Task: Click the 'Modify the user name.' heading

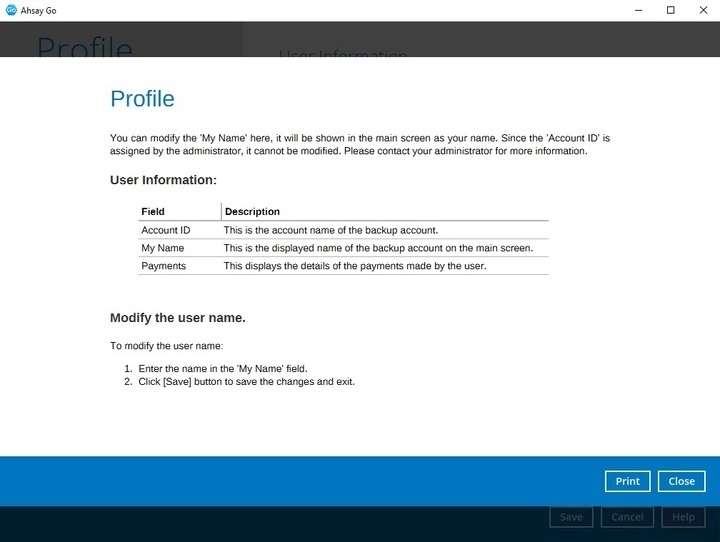Action: [178, 318]
